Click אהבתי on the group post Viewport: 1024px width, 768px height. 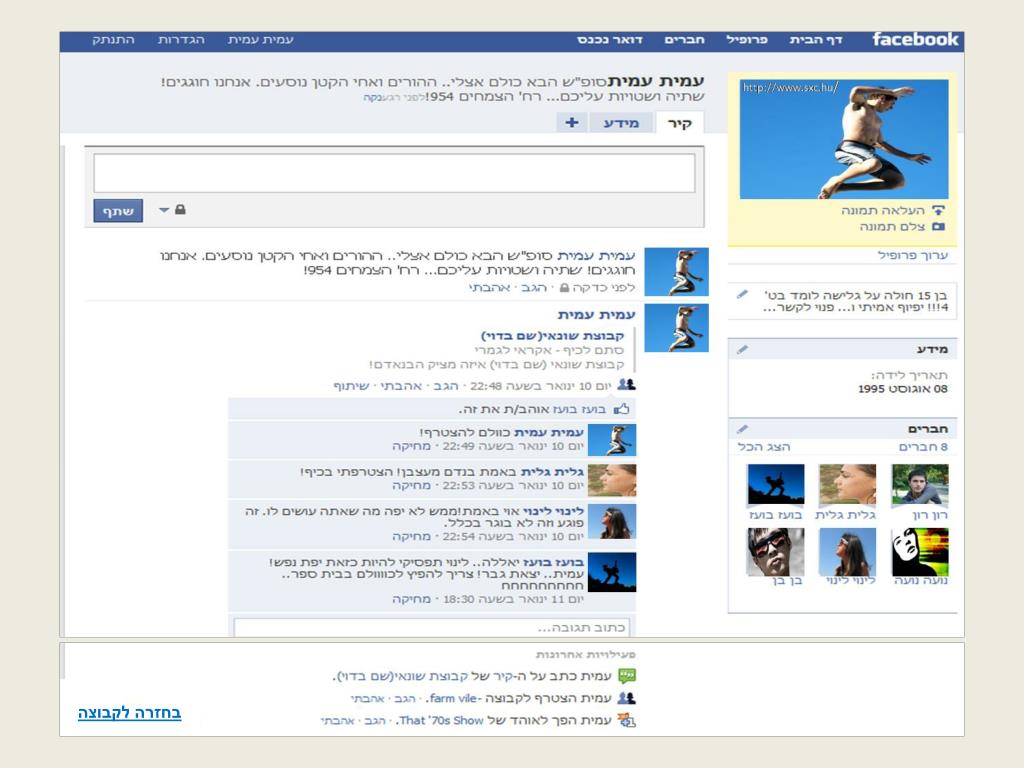click(x=401, y=386)
